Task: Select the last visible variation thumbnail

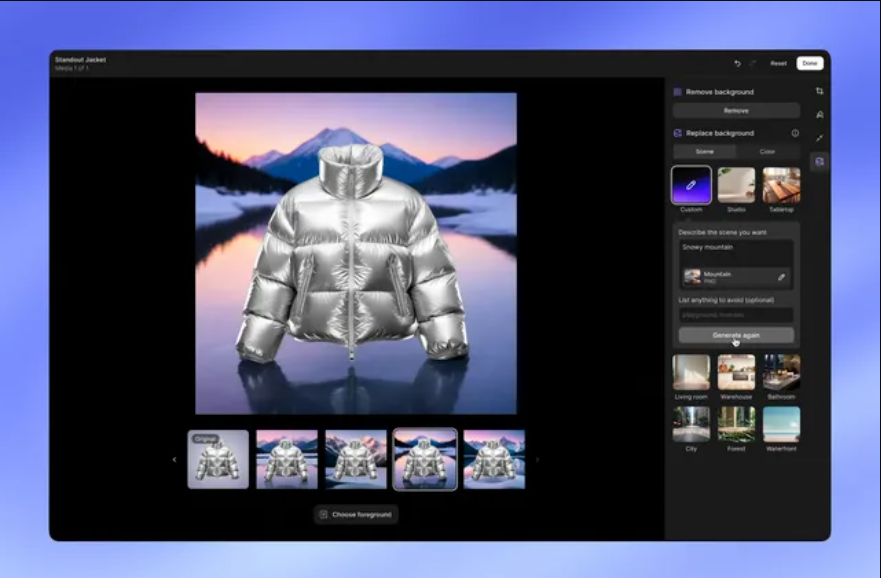Action: tap(494, 459)
